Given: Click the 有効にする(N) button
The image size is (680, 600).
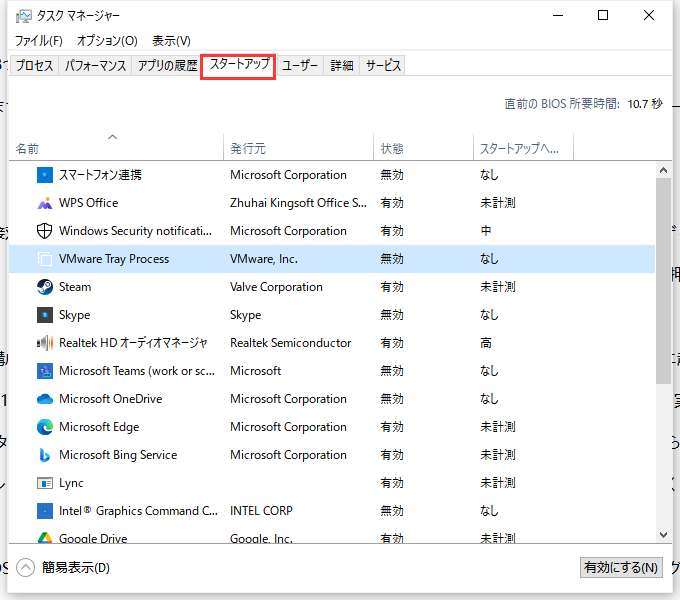Looking at the screenshot, I should click(x=621, y=567).
